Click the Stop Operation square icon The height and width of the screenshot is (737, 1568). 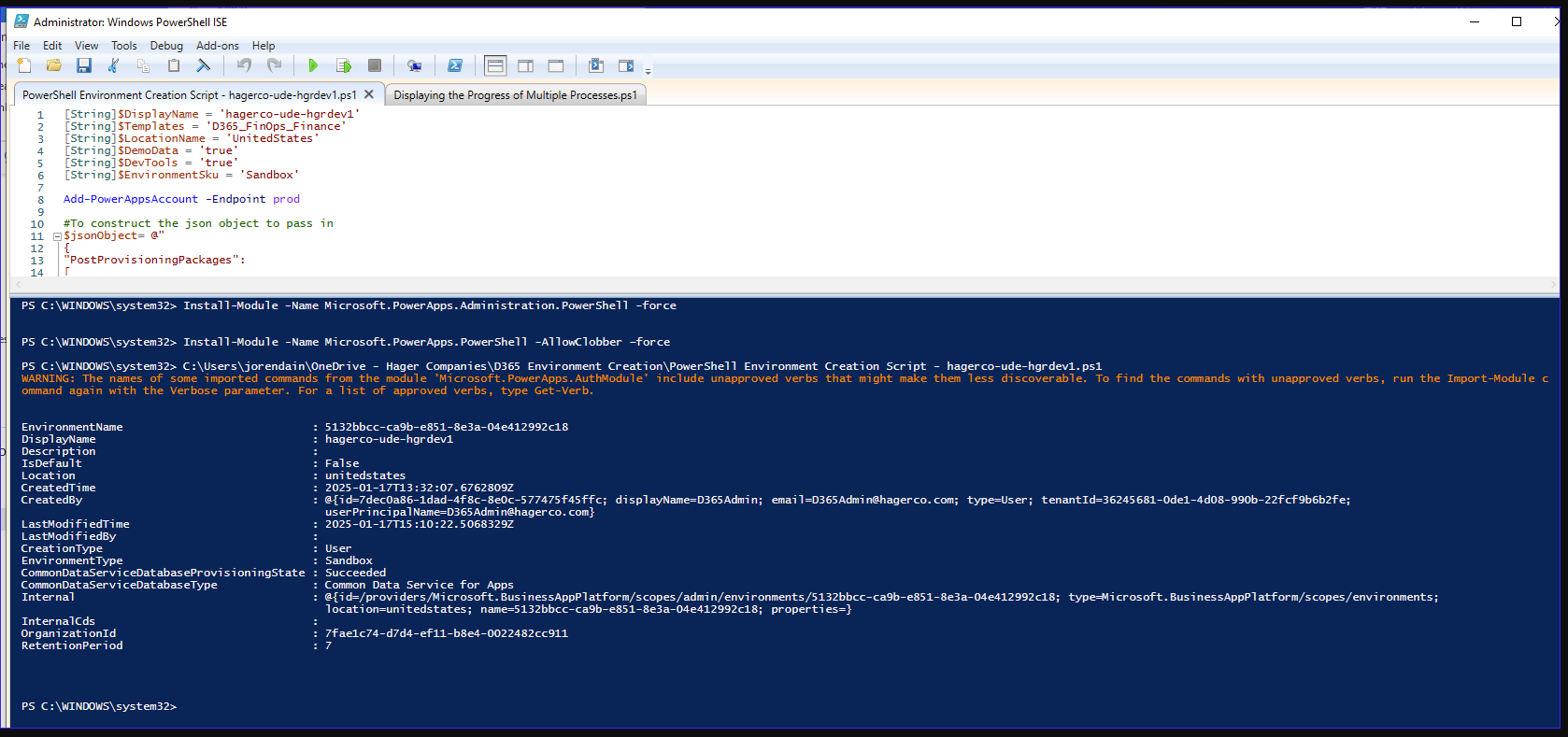(375, 65)
